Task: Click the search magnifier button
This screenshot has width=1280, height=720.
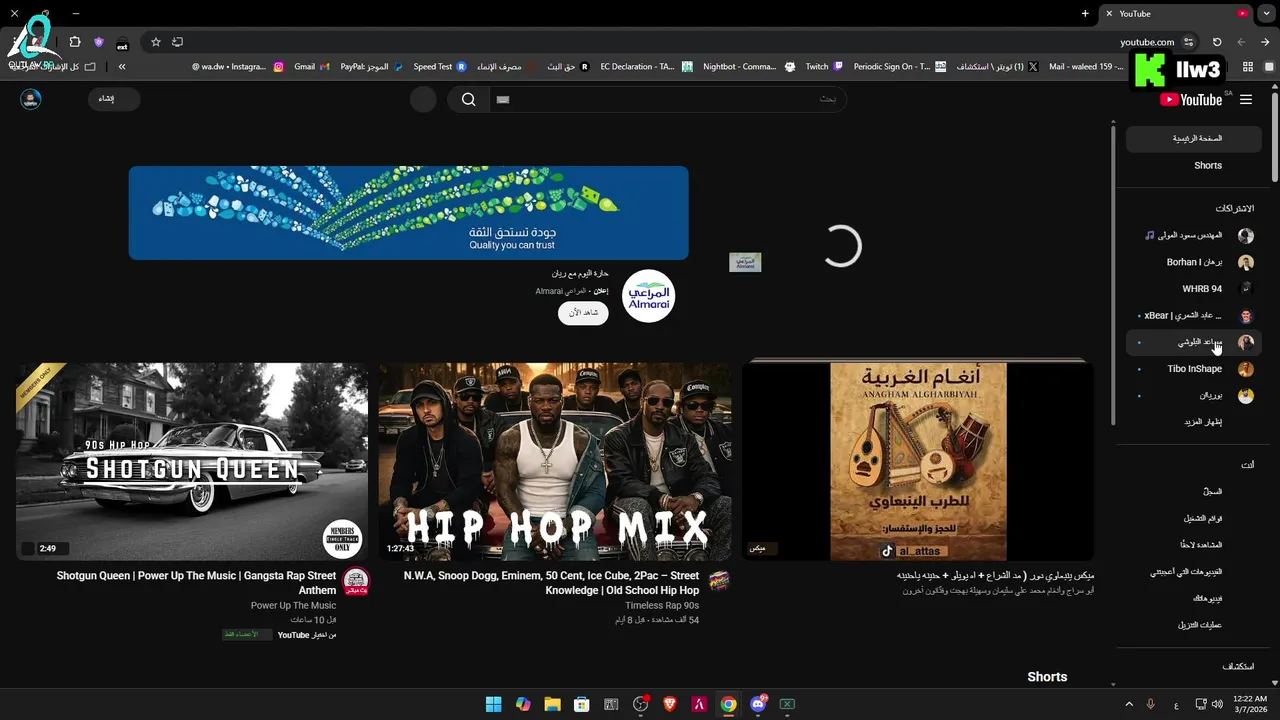Action: (468, 99)
